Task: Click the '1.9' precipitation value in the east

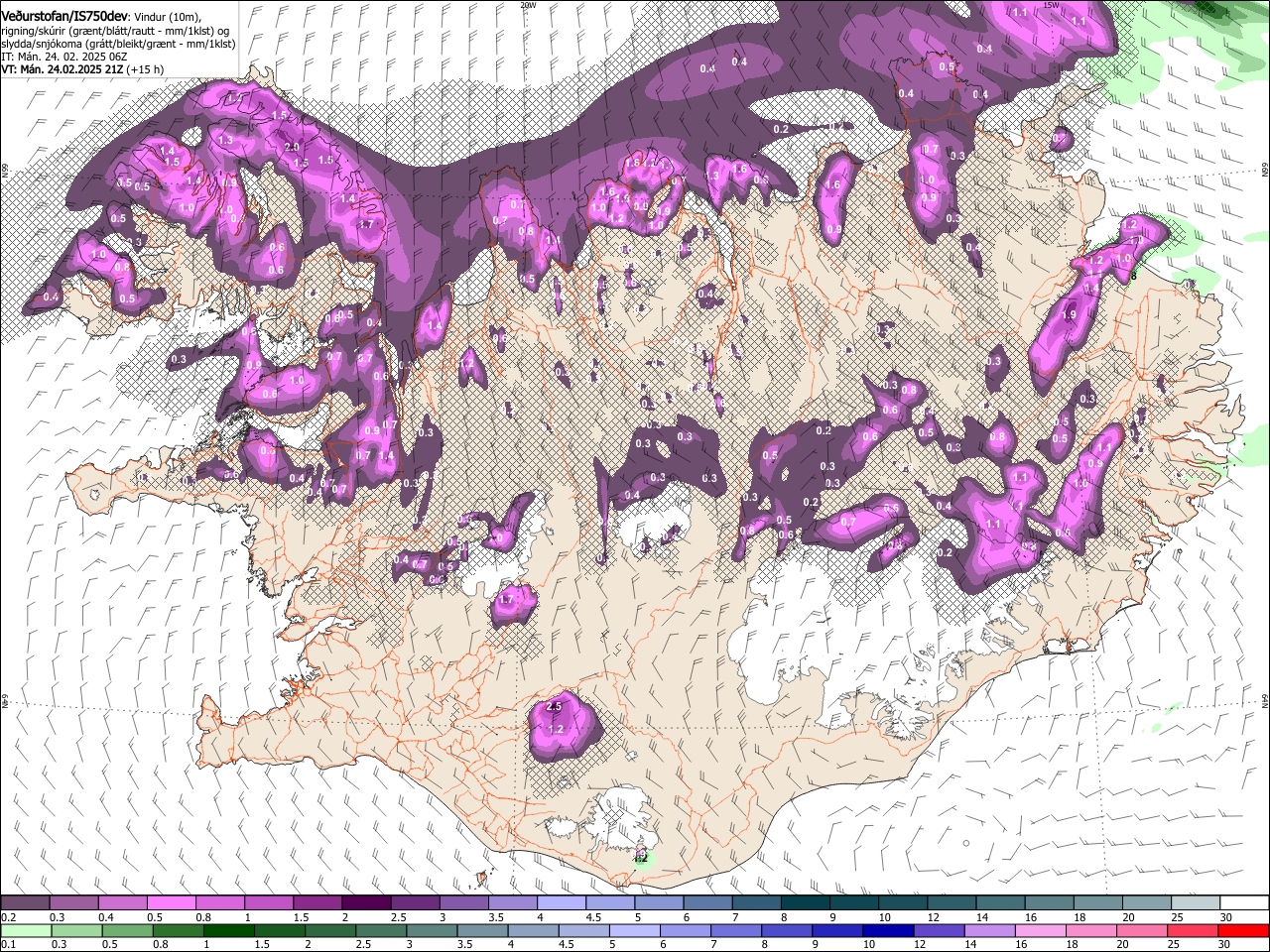Action: click(x=1069, y=314)
